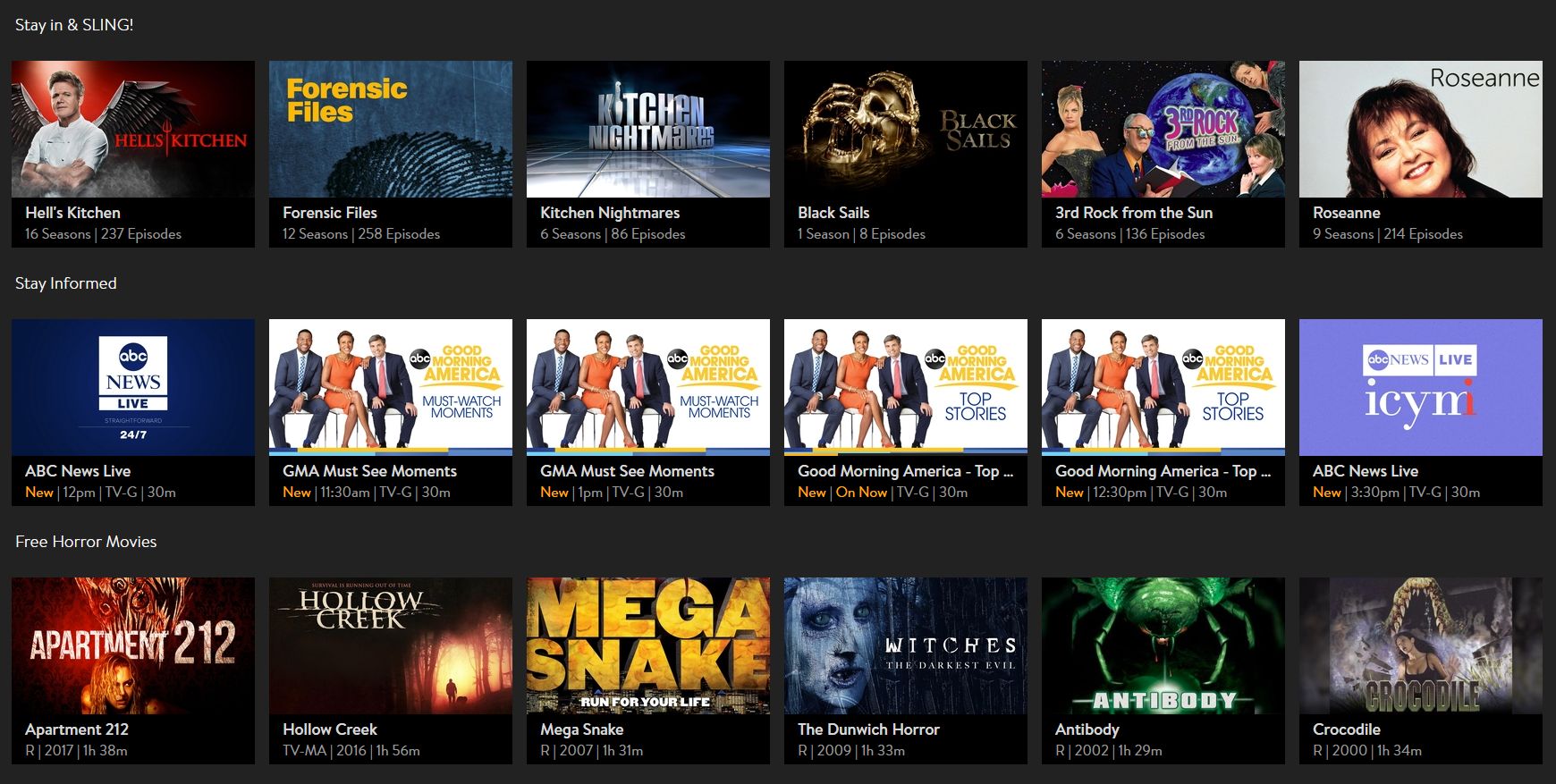Go to the Kitchen Nightmares title link

pos(610,213)
